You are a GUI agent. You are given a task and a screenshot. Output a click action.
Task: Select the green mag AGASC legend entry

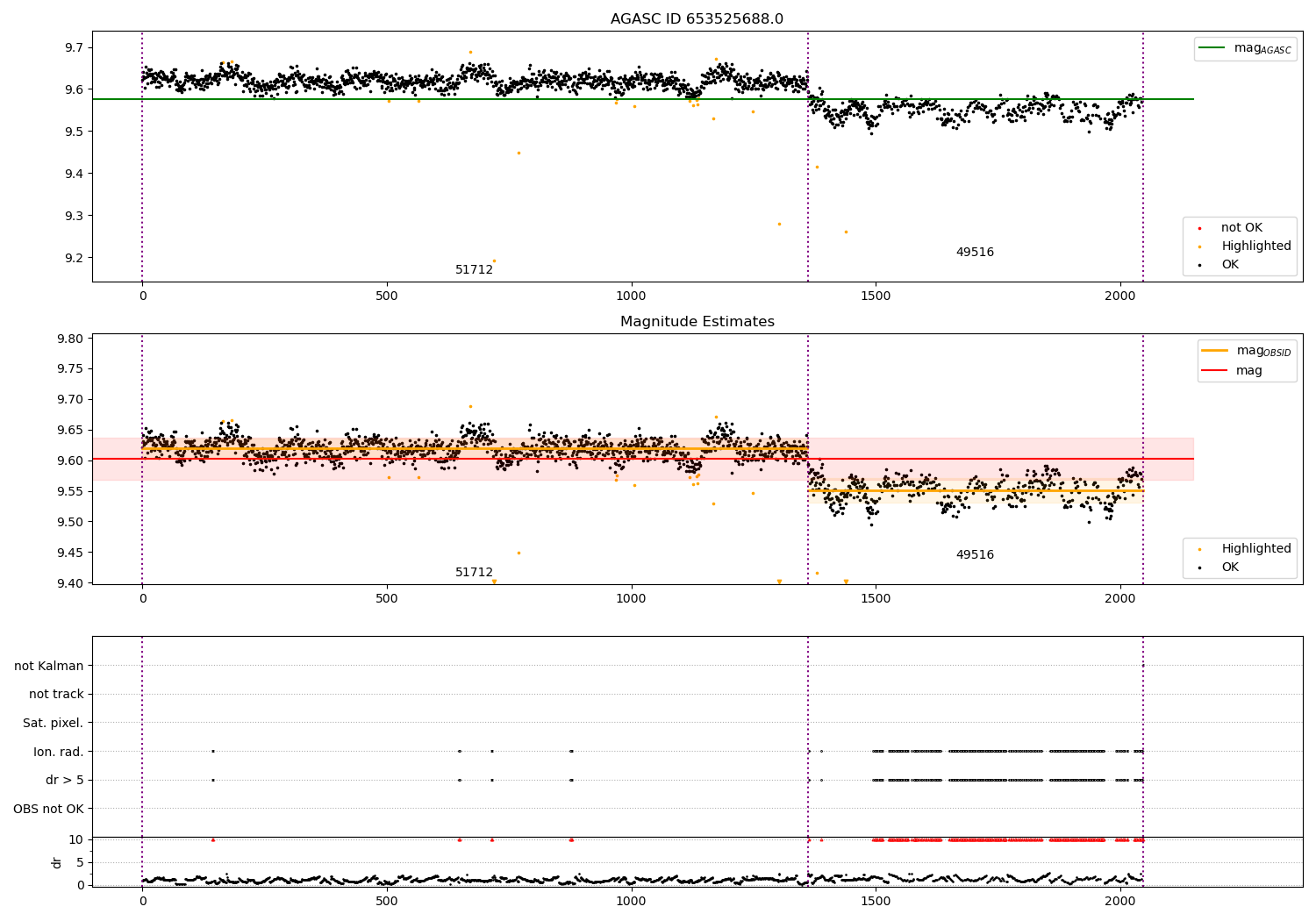click(x=1246, y=48)
